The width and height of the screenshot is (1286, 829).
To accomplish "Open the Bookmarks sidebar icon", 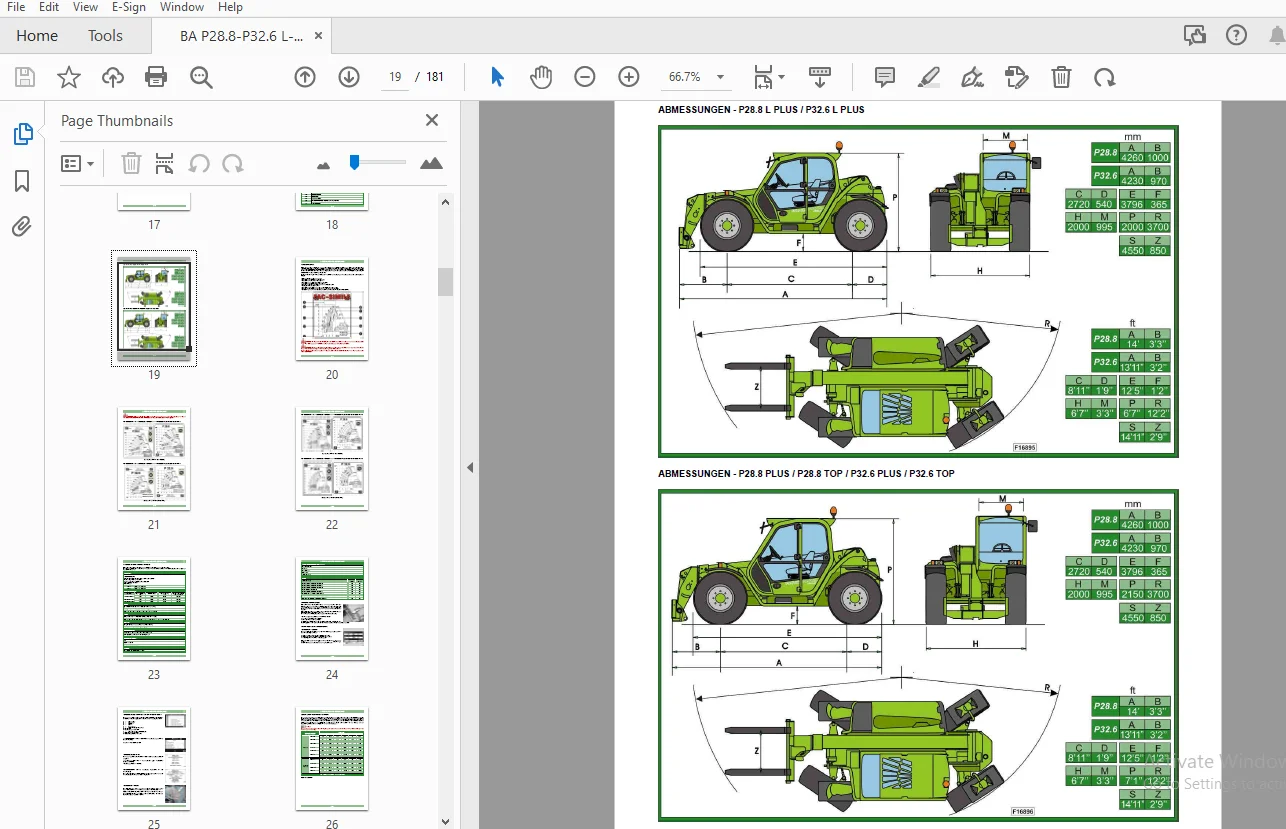I will click(22, 181).
